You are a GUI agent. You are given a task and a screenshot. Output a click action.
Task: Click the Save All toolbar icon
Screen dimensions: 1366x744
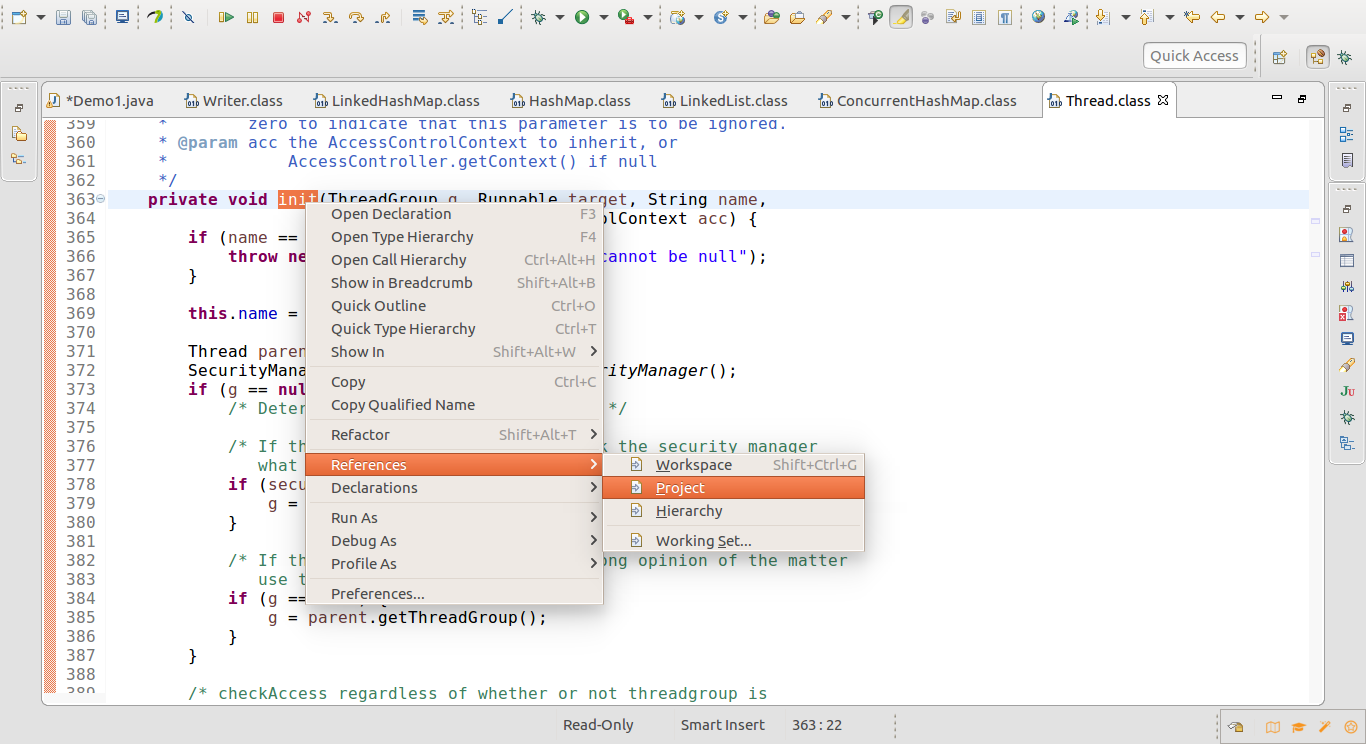click(89, 17)
